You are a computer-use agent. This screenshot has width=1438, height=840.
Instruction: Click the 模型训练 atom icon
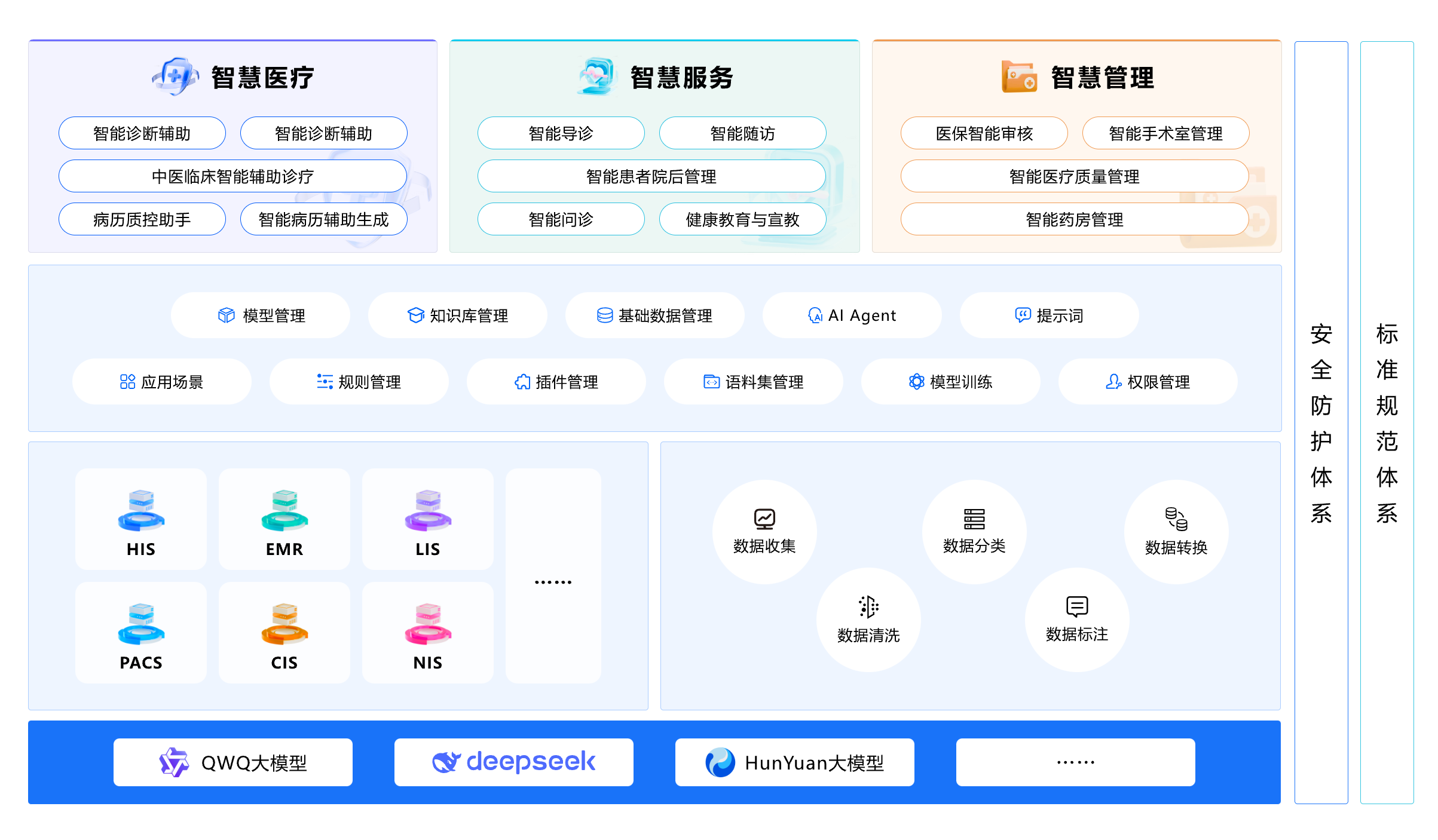coord(916,382)
